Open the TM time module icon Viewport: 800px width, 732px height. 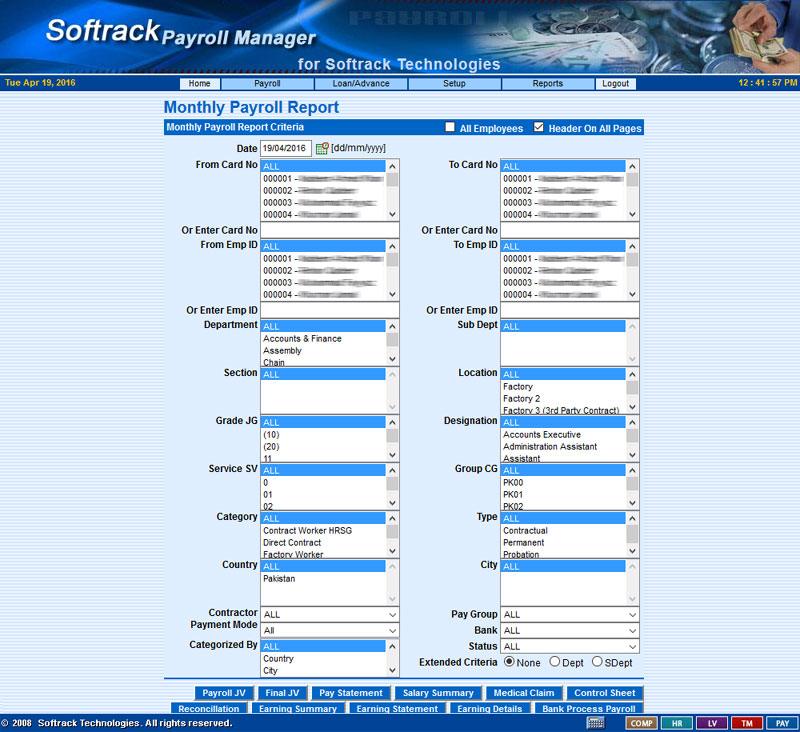pos(746,723)
